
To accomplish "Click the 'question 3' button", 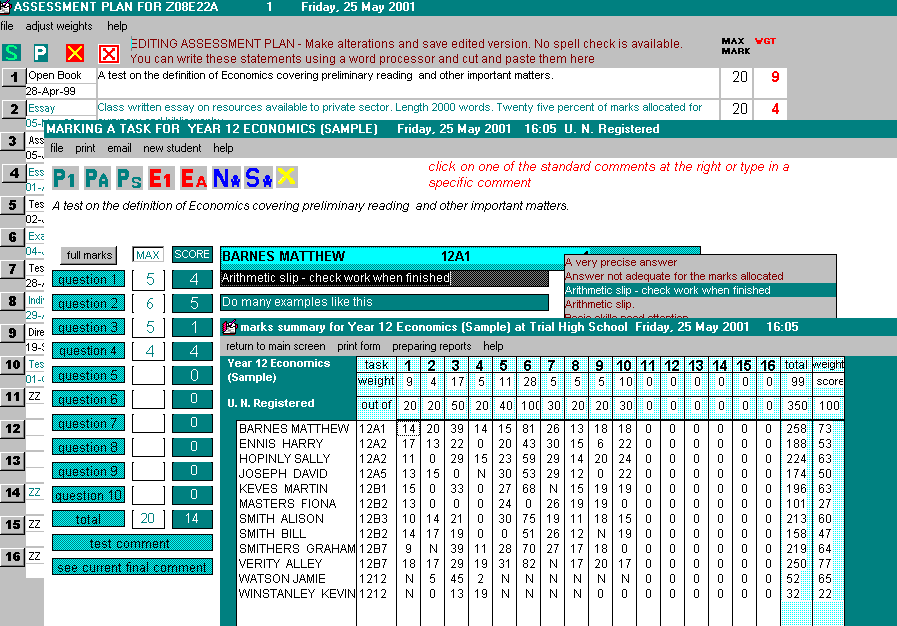I will pos(88,327).
